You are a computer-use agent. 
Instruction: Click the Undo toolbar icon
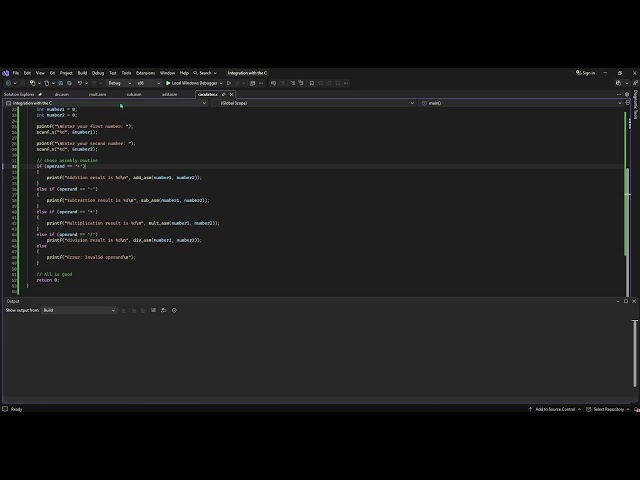(x=80, y=83)
